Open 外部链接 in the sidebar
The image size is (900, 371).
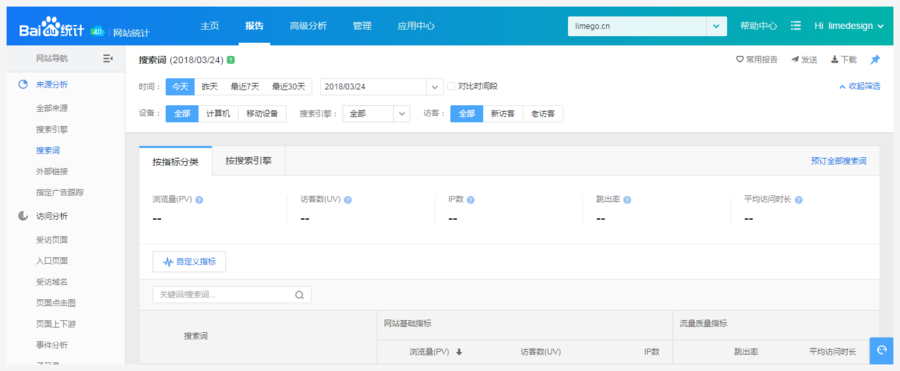(x=52, y=171)
